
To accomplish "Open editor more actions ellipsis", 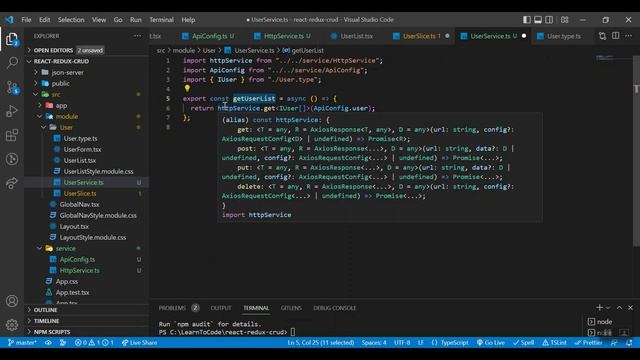I will 629,36.
